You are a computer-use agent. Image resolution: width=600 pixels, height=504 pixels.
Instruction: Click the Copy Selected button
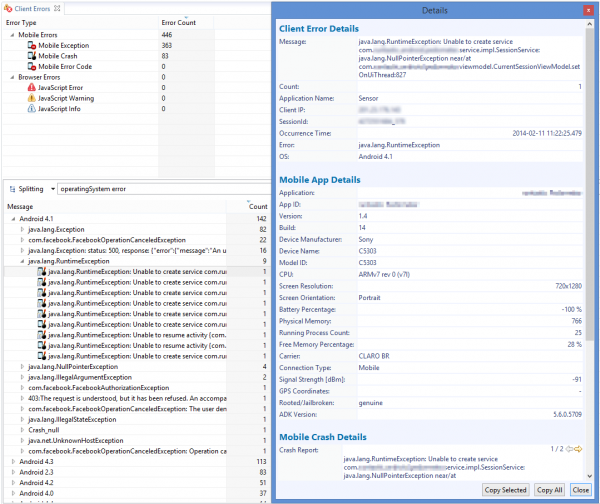click(x=505, y=490)
